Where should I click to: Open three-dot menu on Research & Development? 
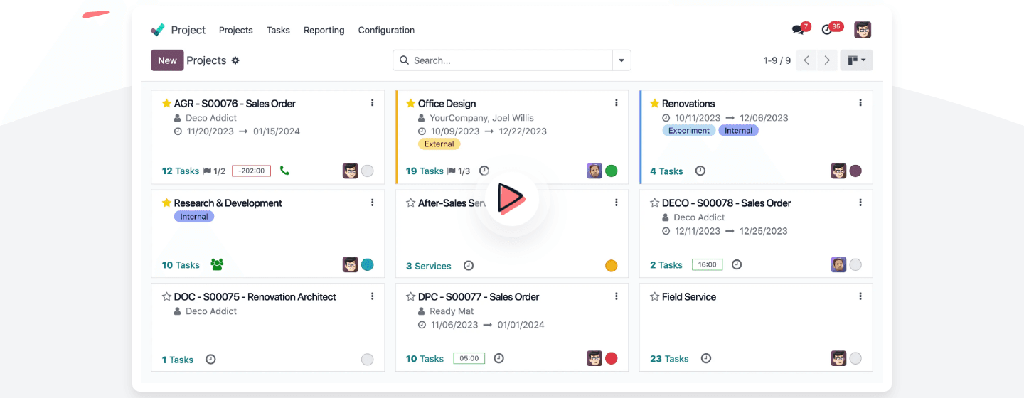(372, 202)
